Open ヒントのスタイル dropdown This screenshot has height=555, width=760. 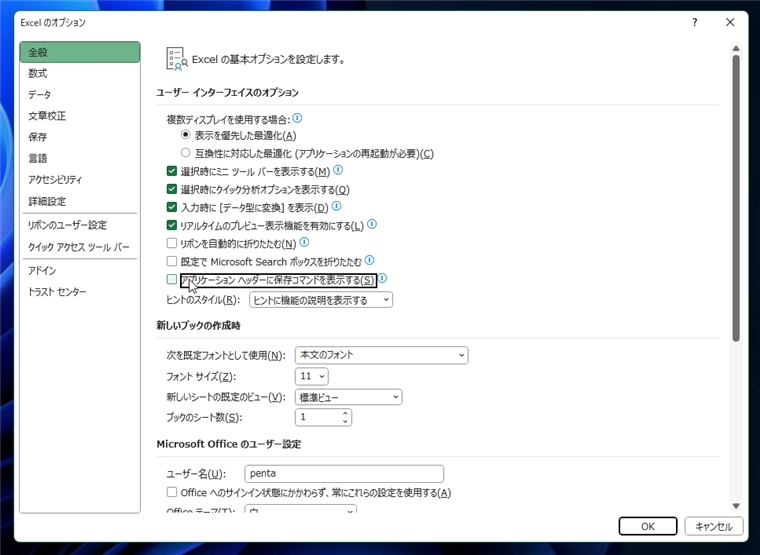click(x=321, y=300)
